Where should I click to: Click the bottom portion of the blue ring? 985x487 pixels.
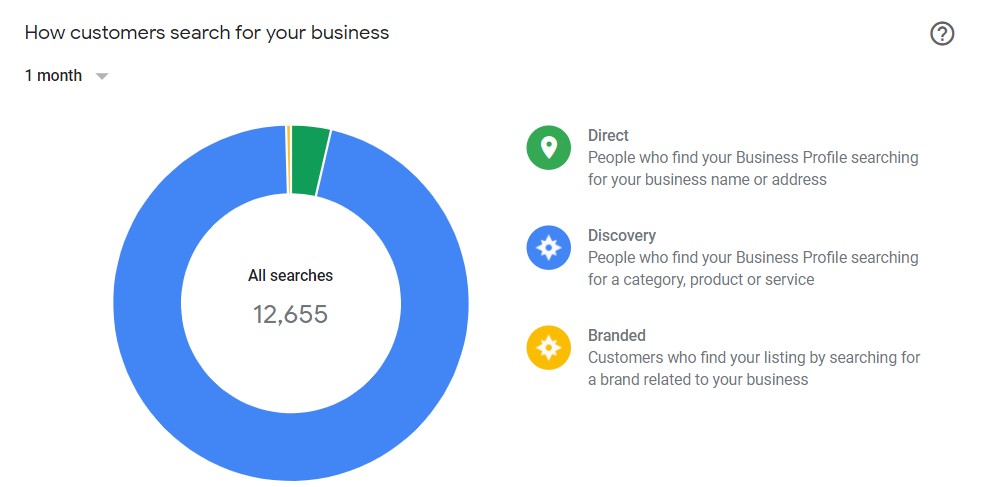point(291,447)
